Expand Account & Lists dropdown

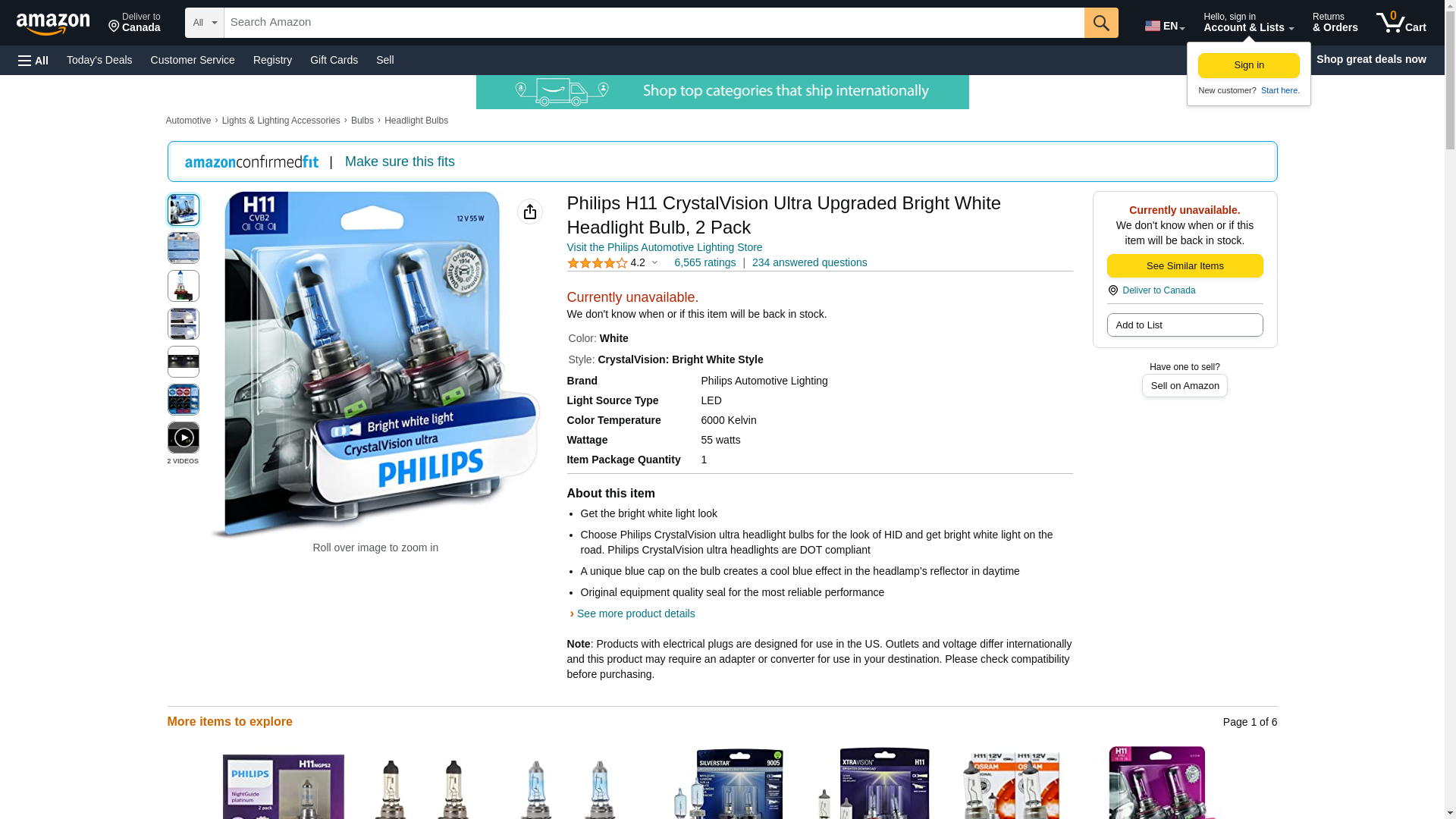(x=1248, y=23)
